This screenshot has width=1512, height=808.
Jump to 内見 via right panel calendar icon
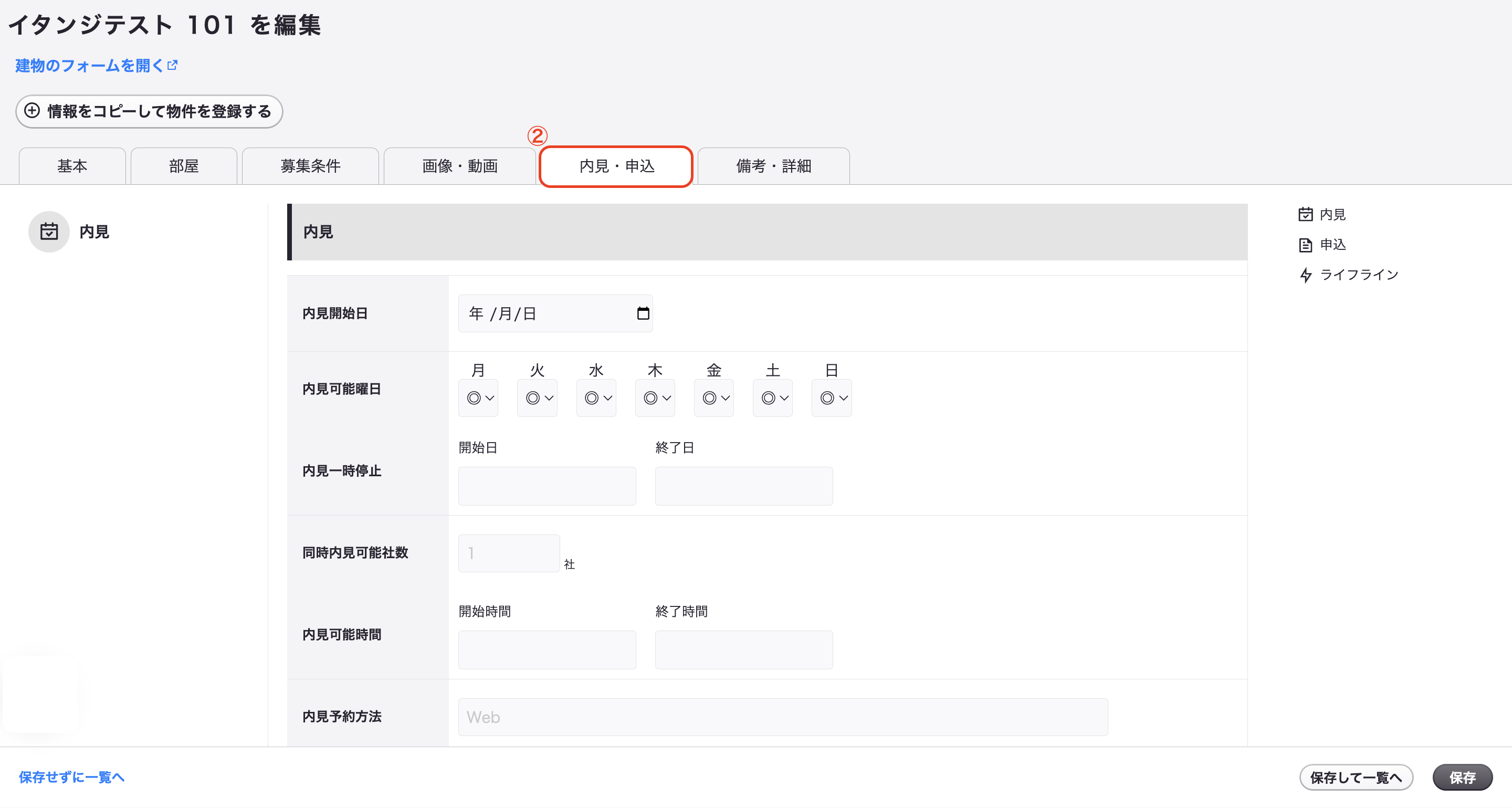(1305, 214)
